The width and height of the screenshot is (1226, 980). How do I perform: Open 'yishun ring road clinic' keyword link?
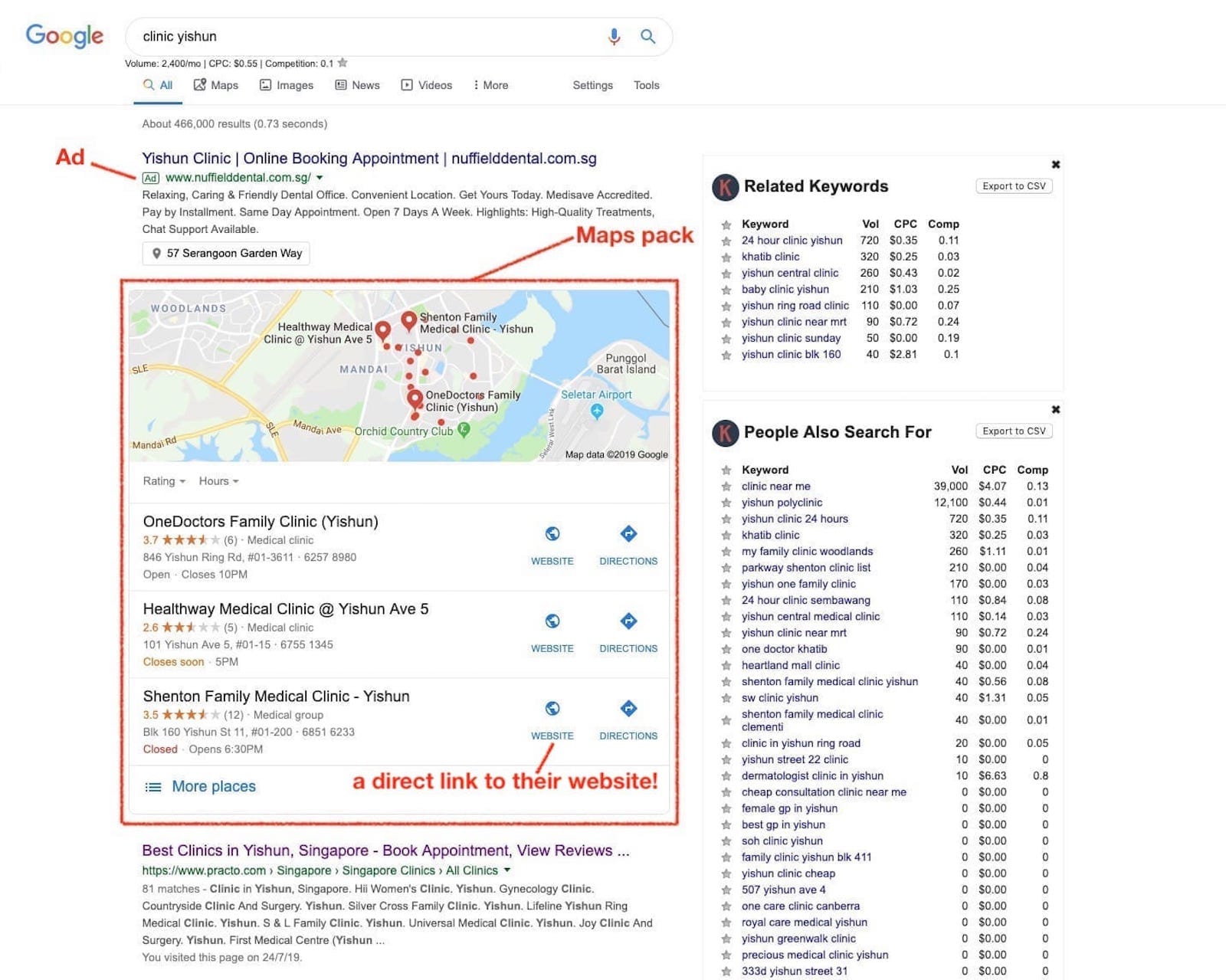tap(795, 306)
